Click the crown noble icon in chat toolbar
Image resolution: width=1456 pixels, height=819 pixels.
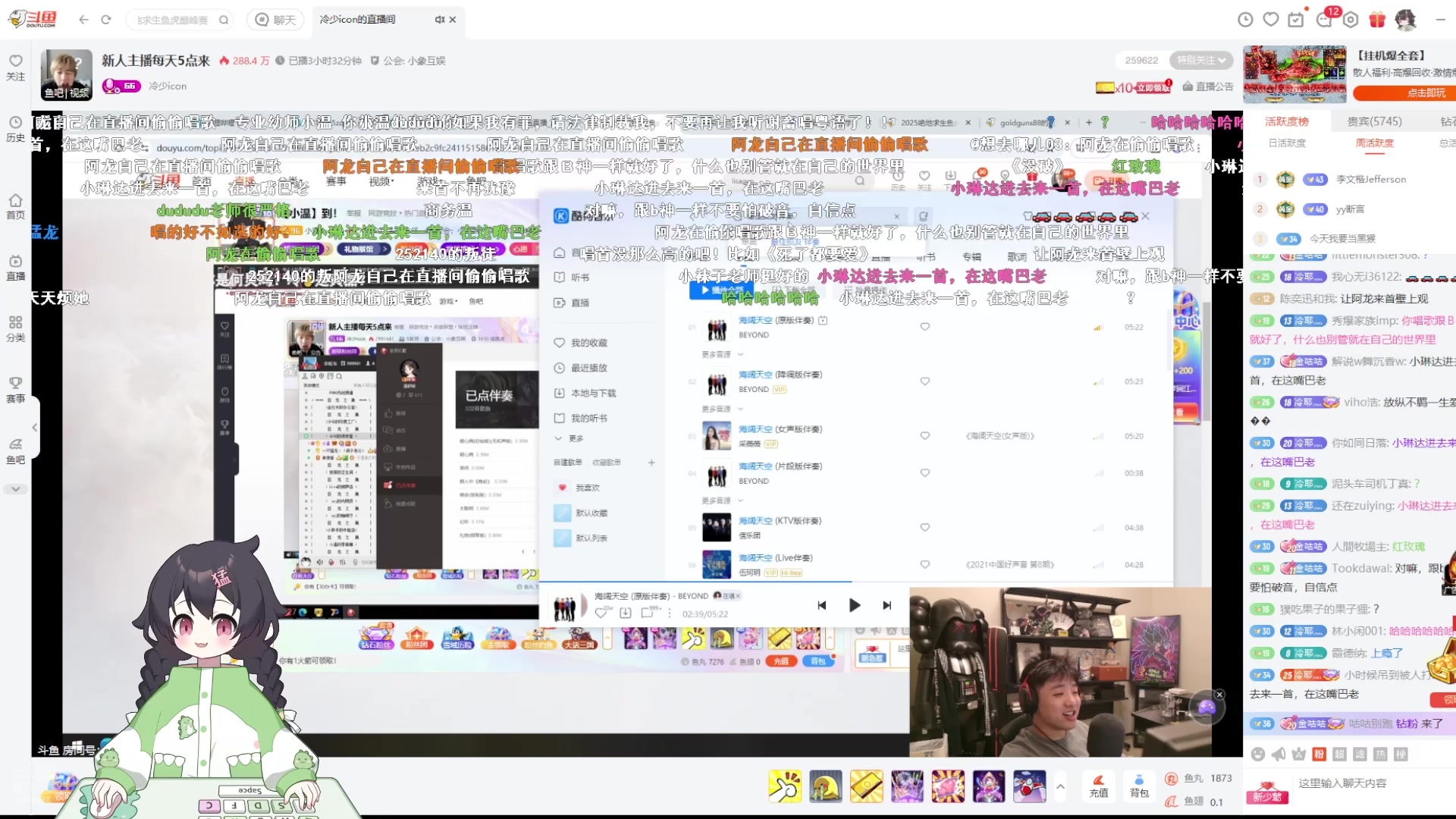coord(1298,754)
